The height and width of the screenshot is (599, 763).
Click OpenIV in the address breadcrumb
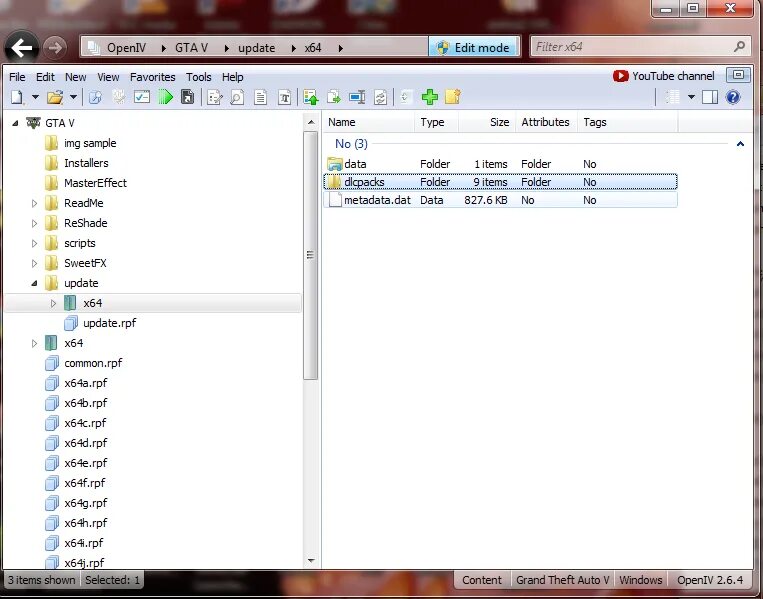coord(127,48)
